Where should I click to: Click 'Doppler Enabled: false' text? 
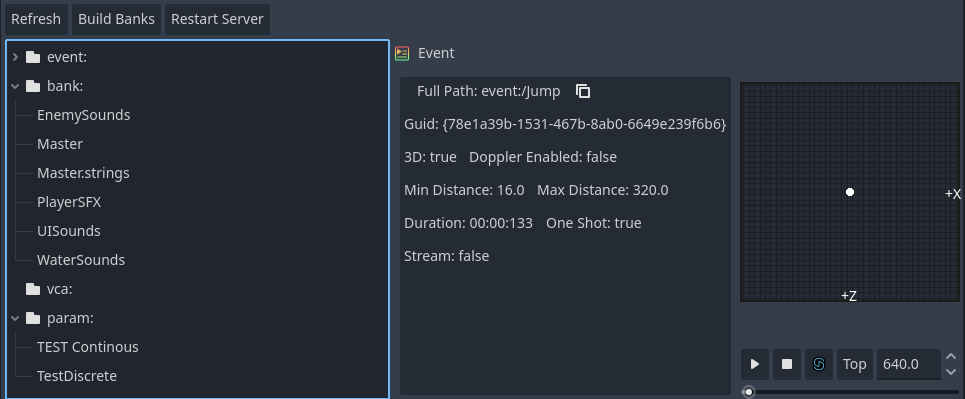tap(543, 157)
